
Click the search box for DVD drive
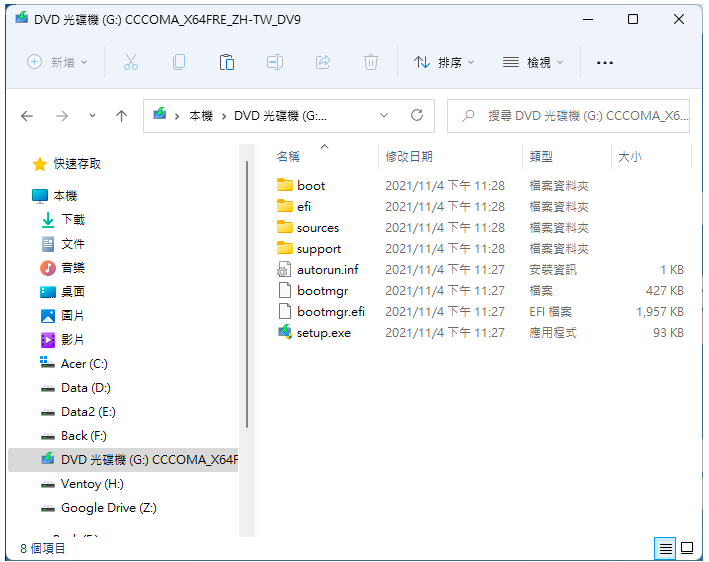(x=568, y=116)
